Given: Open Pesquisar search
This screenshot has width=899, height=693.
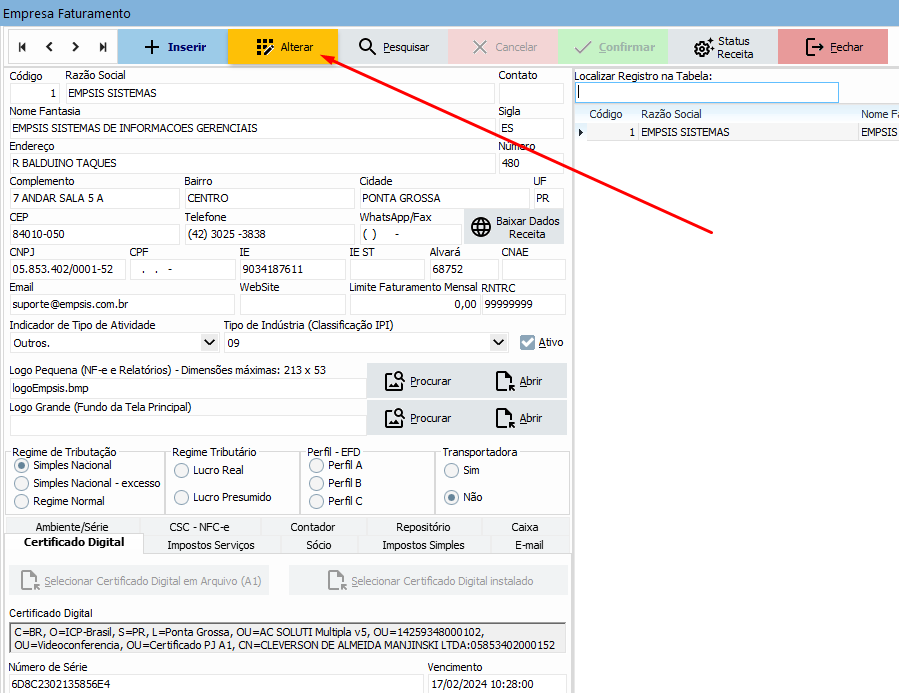Looking at the screenshot, I should click(393, 47).
